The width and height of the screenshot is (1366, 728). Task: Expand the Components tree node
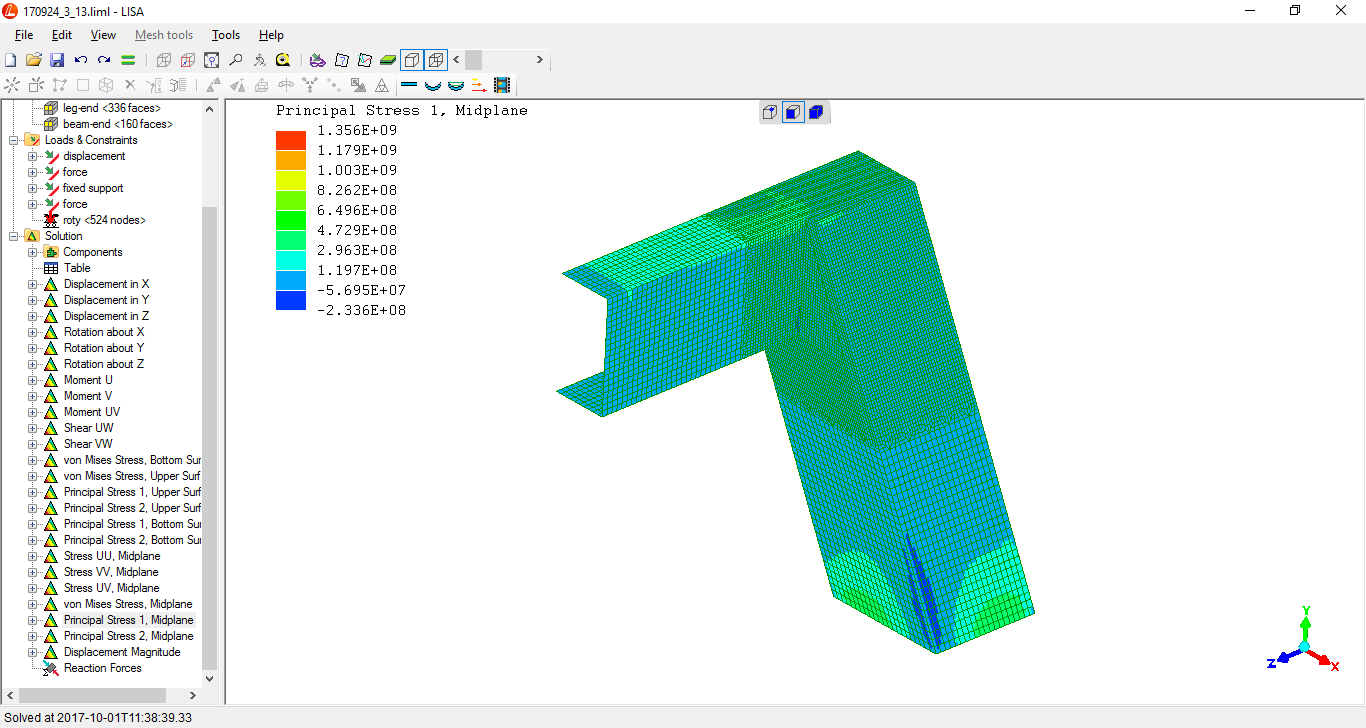coord(32,252)
